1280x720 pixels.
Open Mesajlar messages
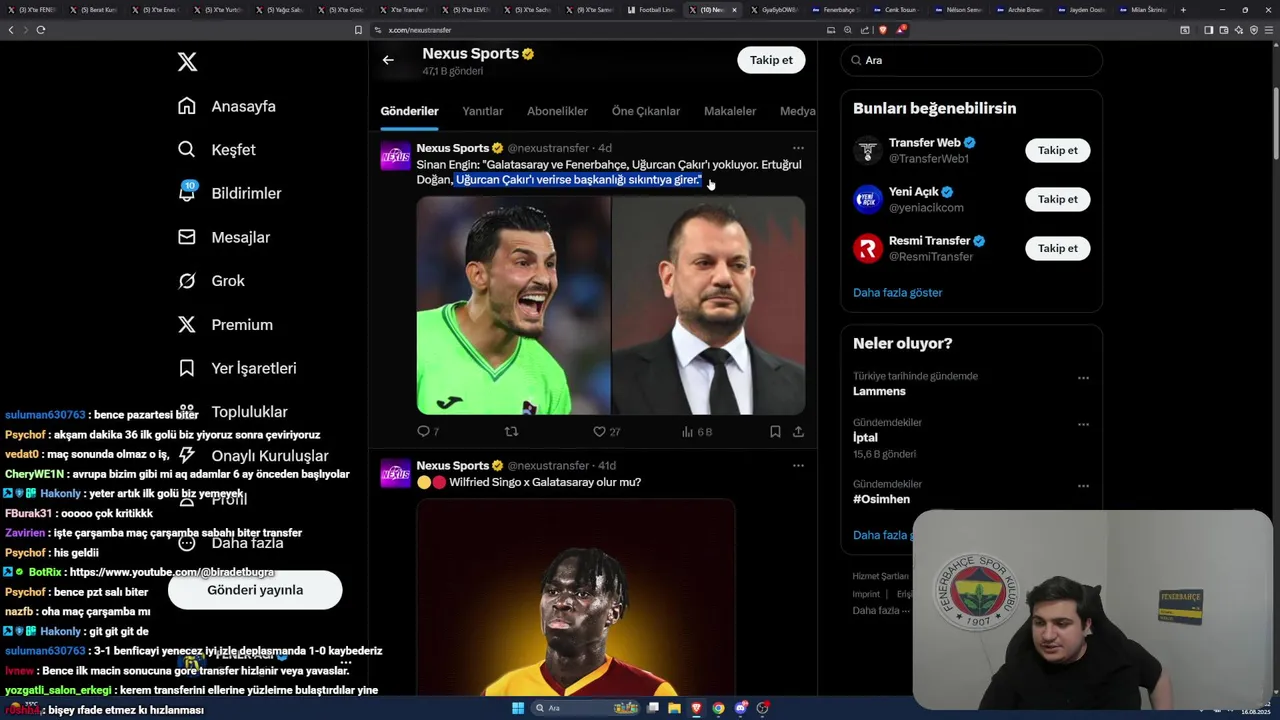(224, 237)
